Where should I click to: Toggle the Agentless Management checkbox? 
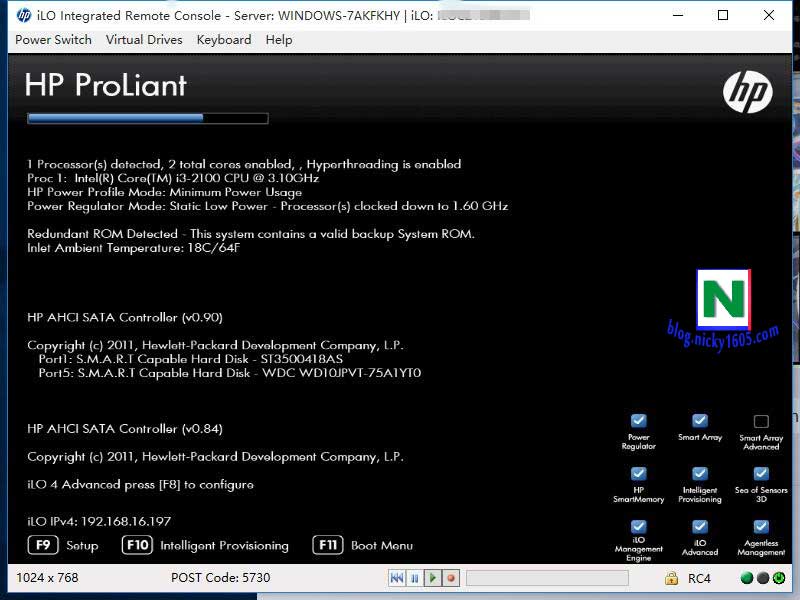click(x=761, y=527)
